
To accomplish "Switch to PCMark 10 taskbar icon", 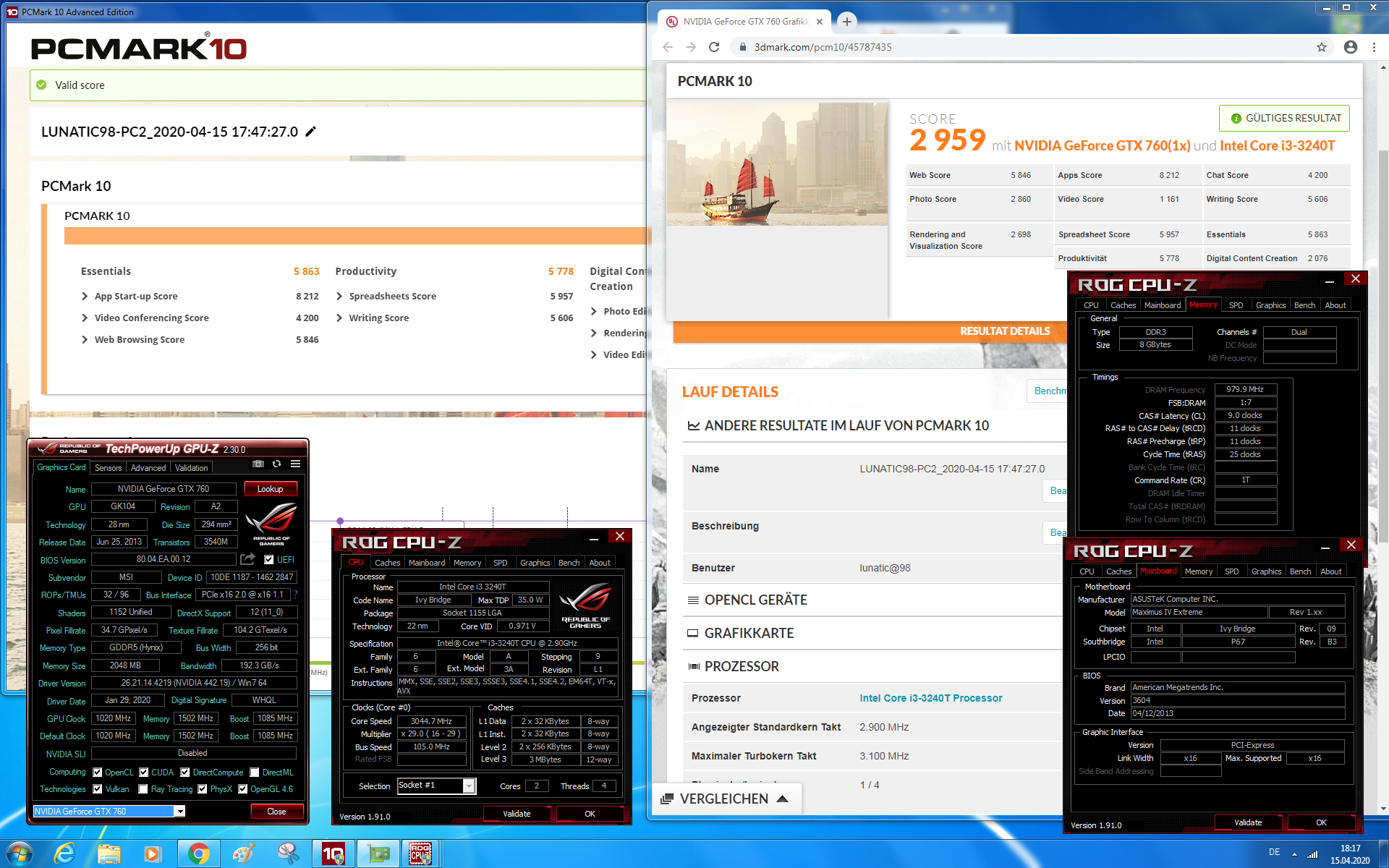I will 333,854.
